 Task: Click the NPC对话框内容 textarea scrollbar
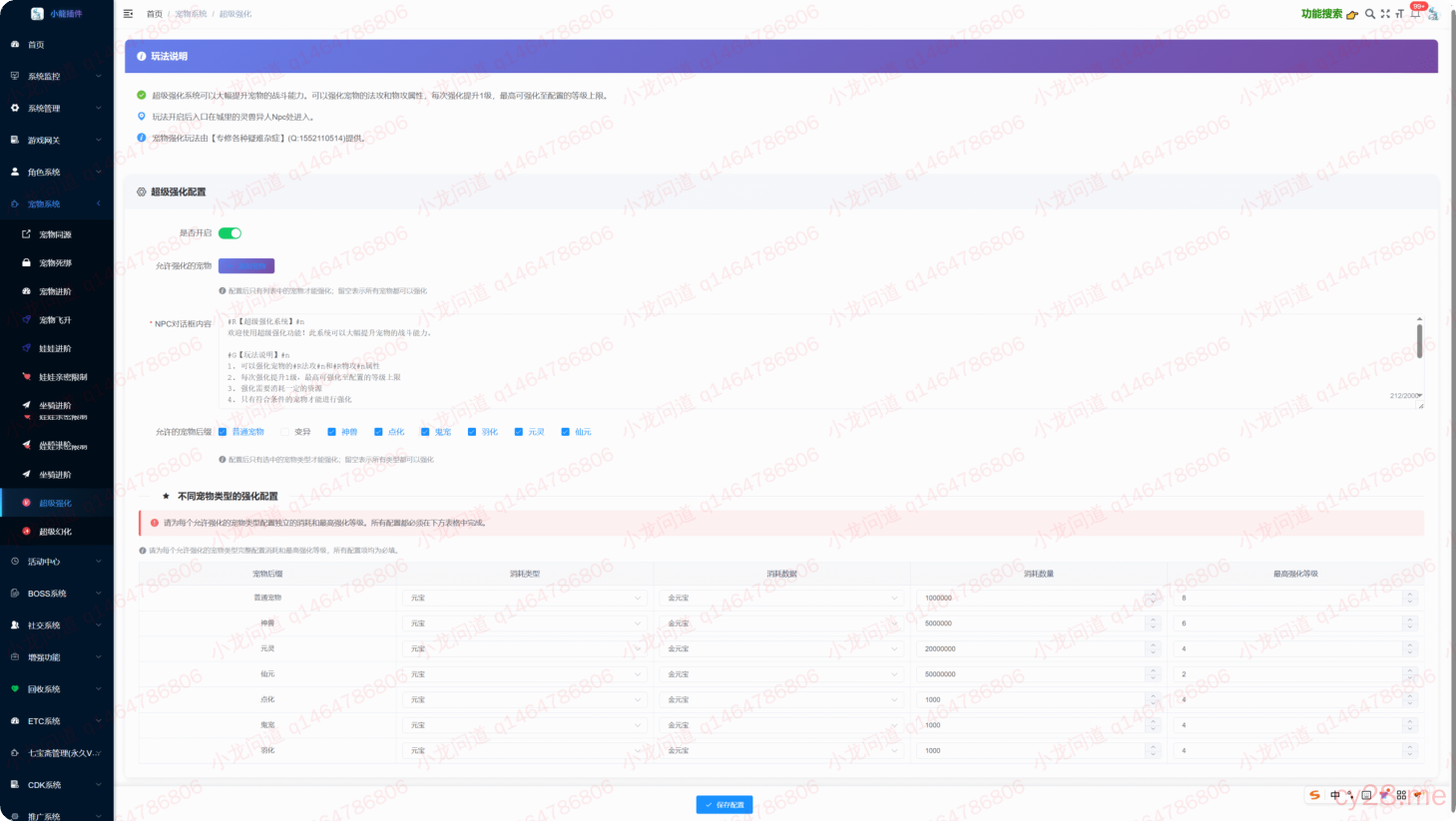[x=1419, y=341]
